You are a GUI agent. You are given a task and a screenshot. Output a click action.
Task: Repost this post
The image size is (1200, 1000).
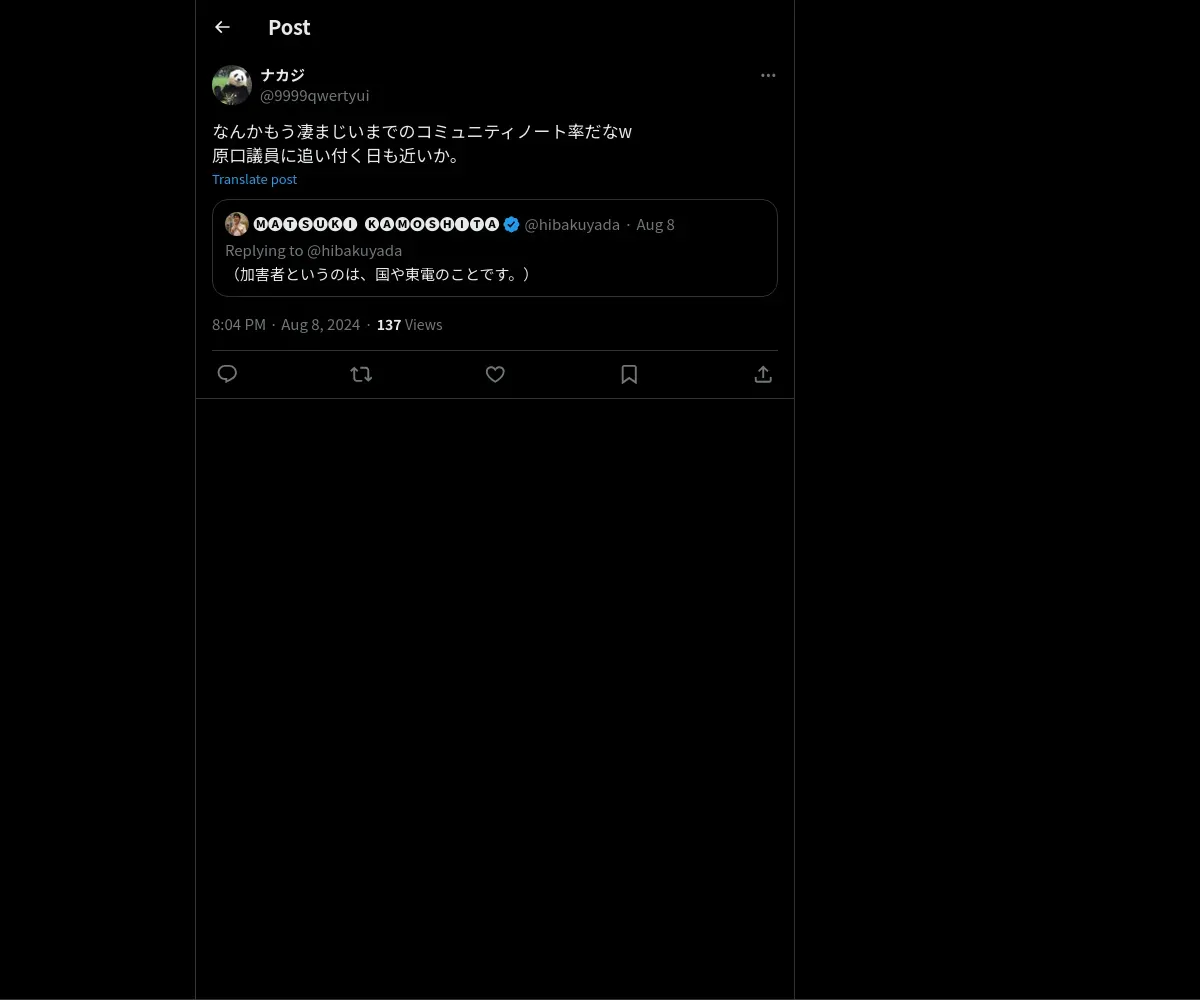click(x=361, y=374)
